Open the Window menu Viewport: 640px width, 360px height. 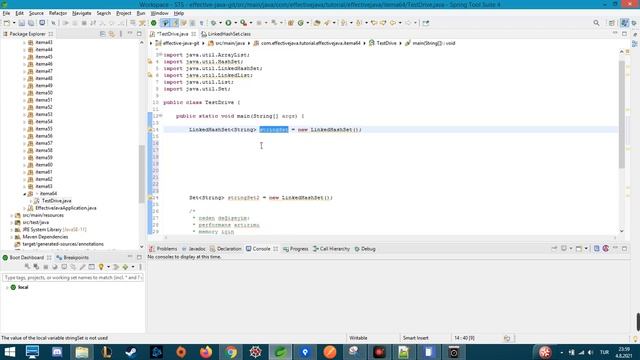pos(159,13)
